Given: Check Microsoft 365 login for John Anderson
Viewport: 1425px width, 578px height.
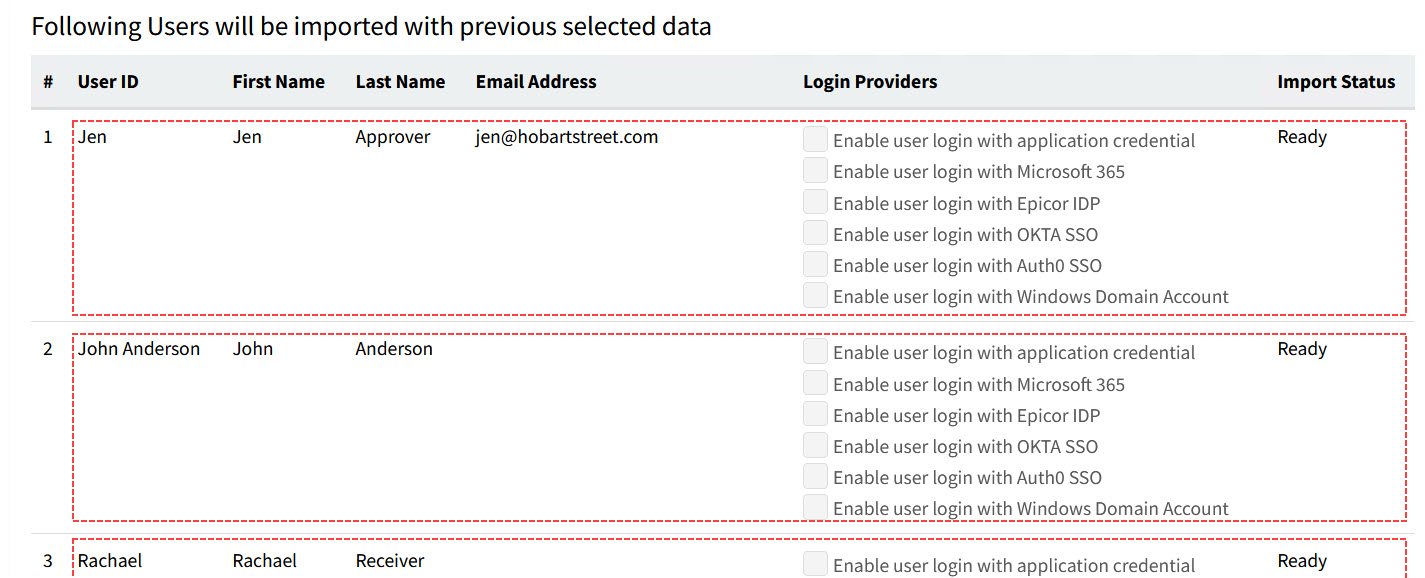Looking at the screenshot, I should (815, 383).
